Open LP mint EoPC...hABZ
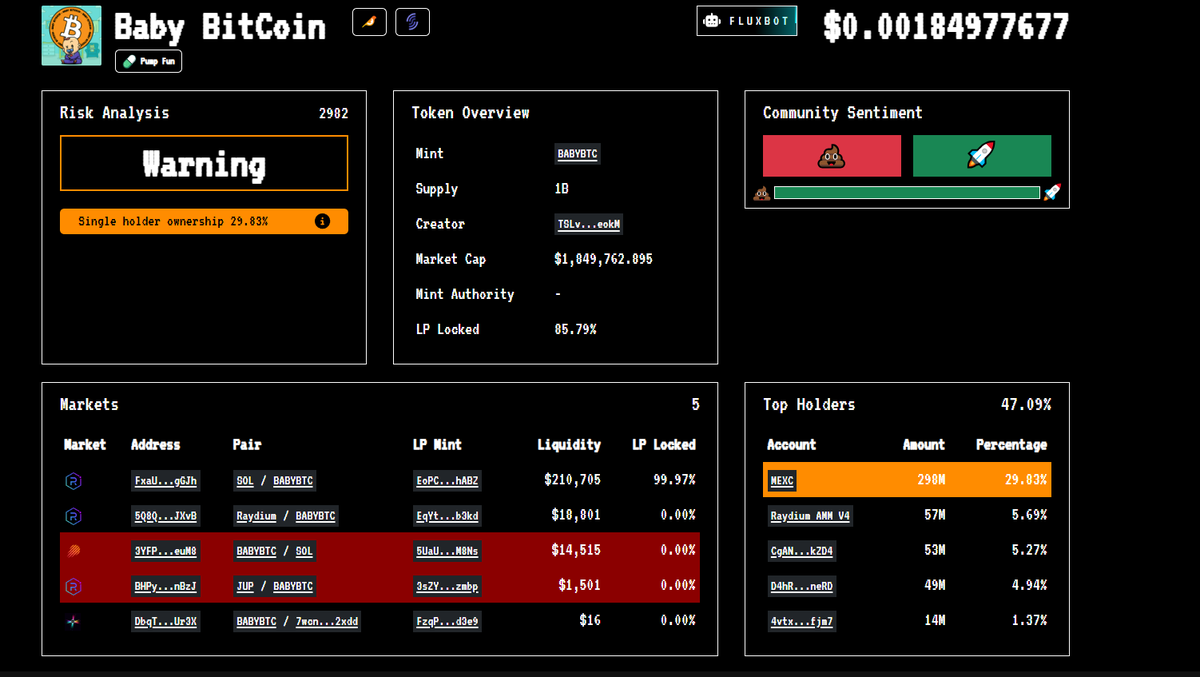This screenshot has height=677, width=1200. (447, 481)
